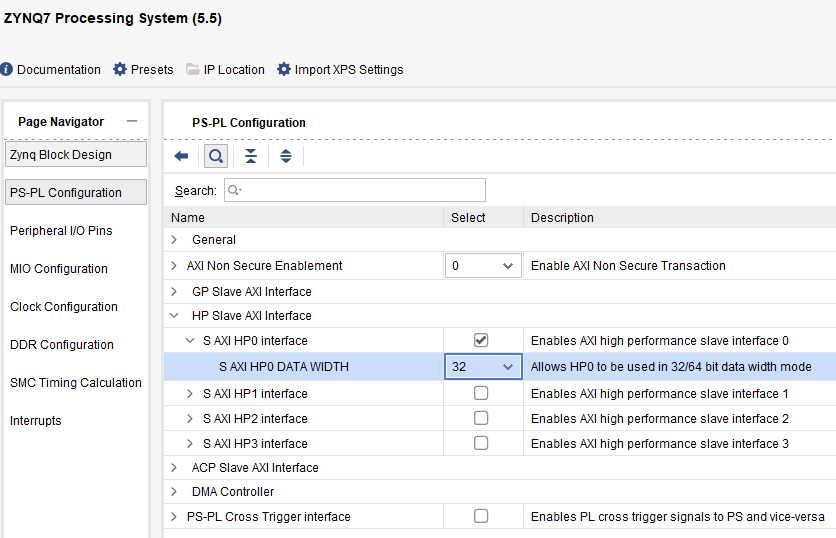The image size is (836, 538).
Task: Expand the DMA Controller chevron
Action: [x=174, y=492]
